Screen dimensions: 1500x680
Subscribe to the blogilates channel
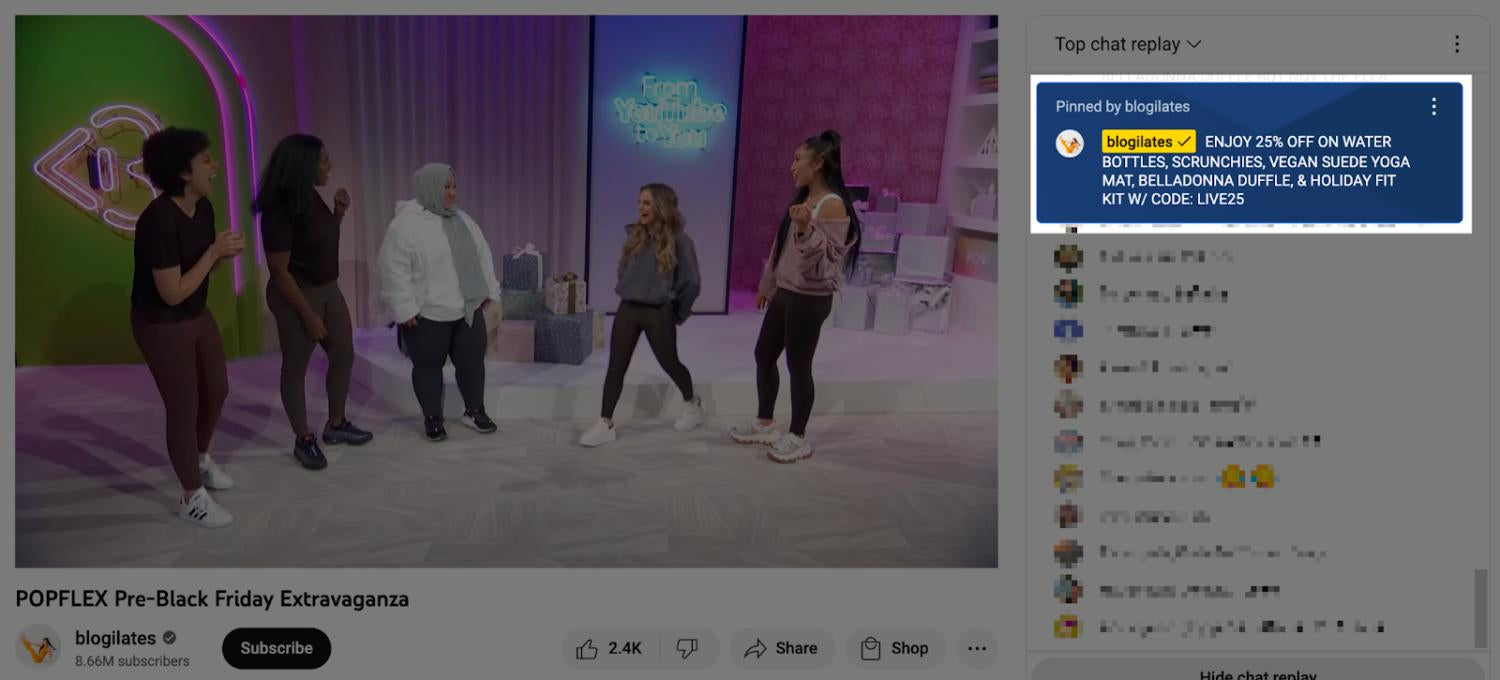point(276,648)
